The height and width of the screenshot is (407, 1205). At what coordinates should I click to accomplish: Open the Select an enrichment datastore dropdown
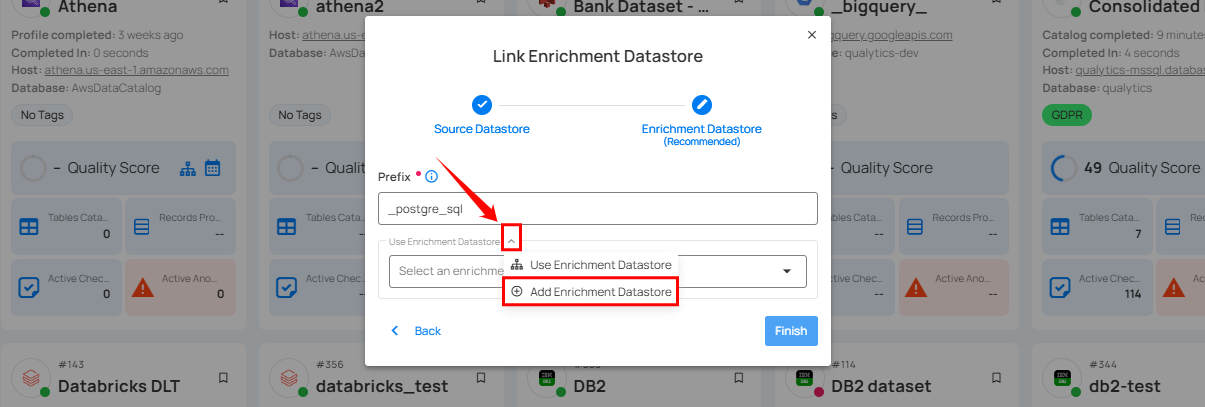pos(786,271)
